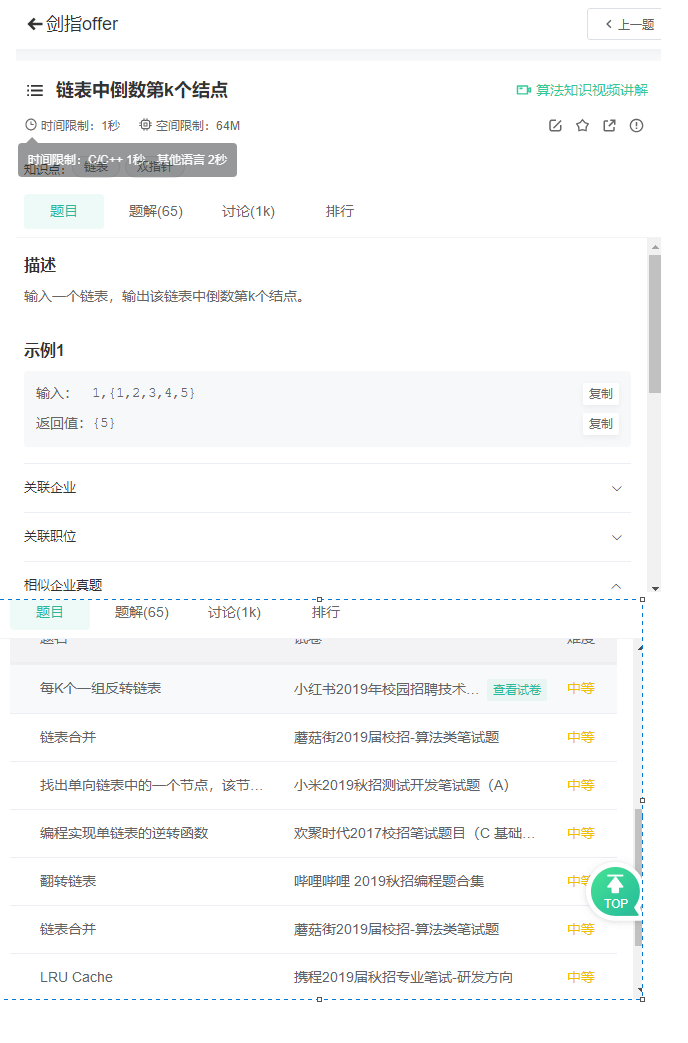The image size is (688, 1043).
Task: Collapse the 相似企业真题 section
Action: [327, 585]
